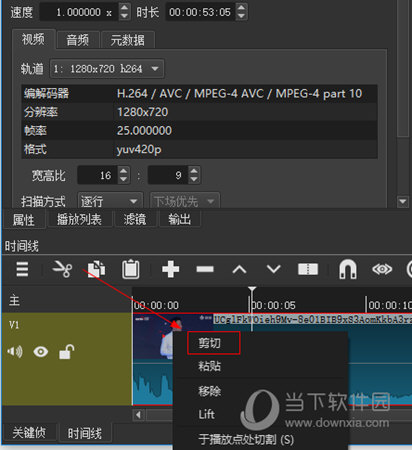
Task: Click the 00:00:00 ruler timestamp
Action: point(157,305)
